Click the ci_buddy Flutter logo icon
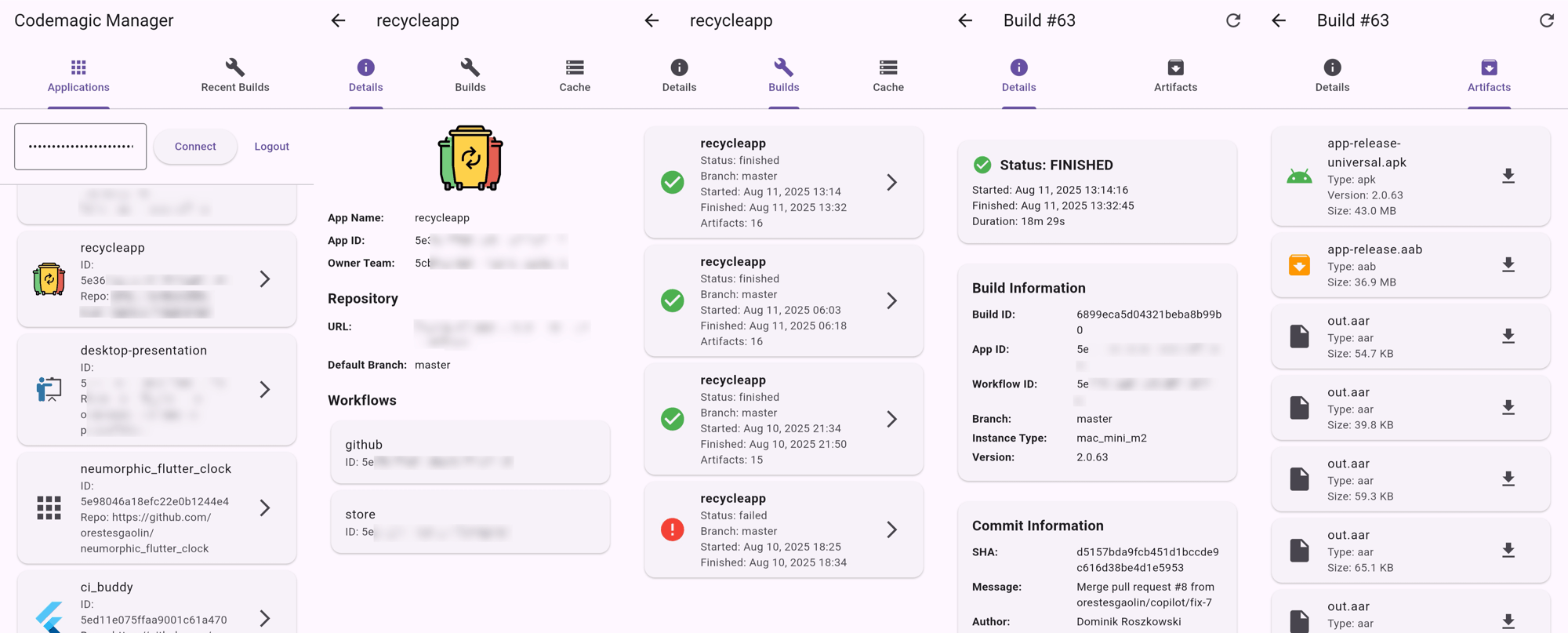This screenshot has width=1568, height=633. [x=49, y=617]
